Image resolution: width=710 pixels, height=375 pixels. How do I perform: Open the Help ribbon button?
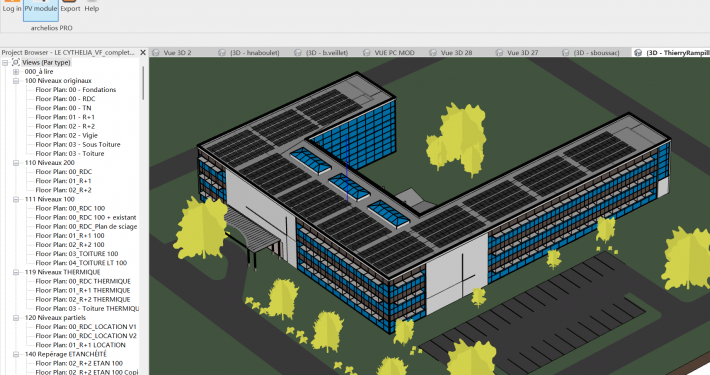click(x=91, y=9)
